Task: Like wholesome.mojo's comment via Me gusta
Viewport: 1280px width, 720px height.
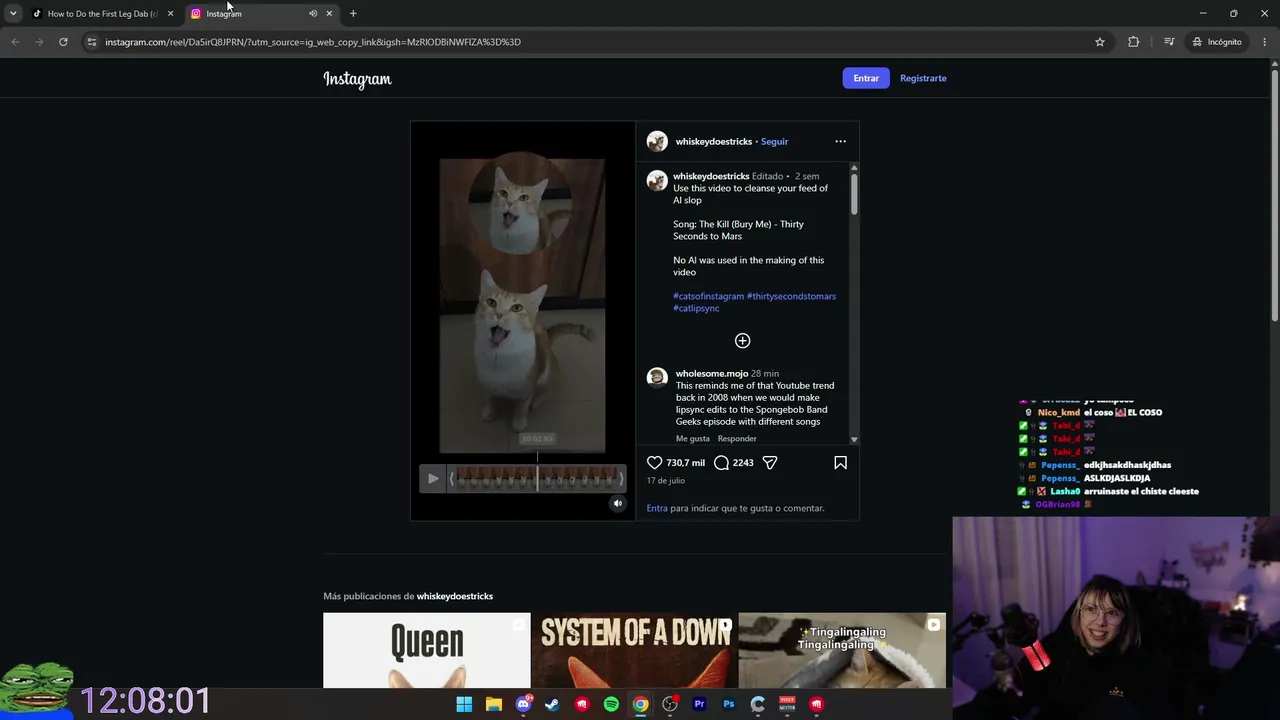Action: pos(693,439)
